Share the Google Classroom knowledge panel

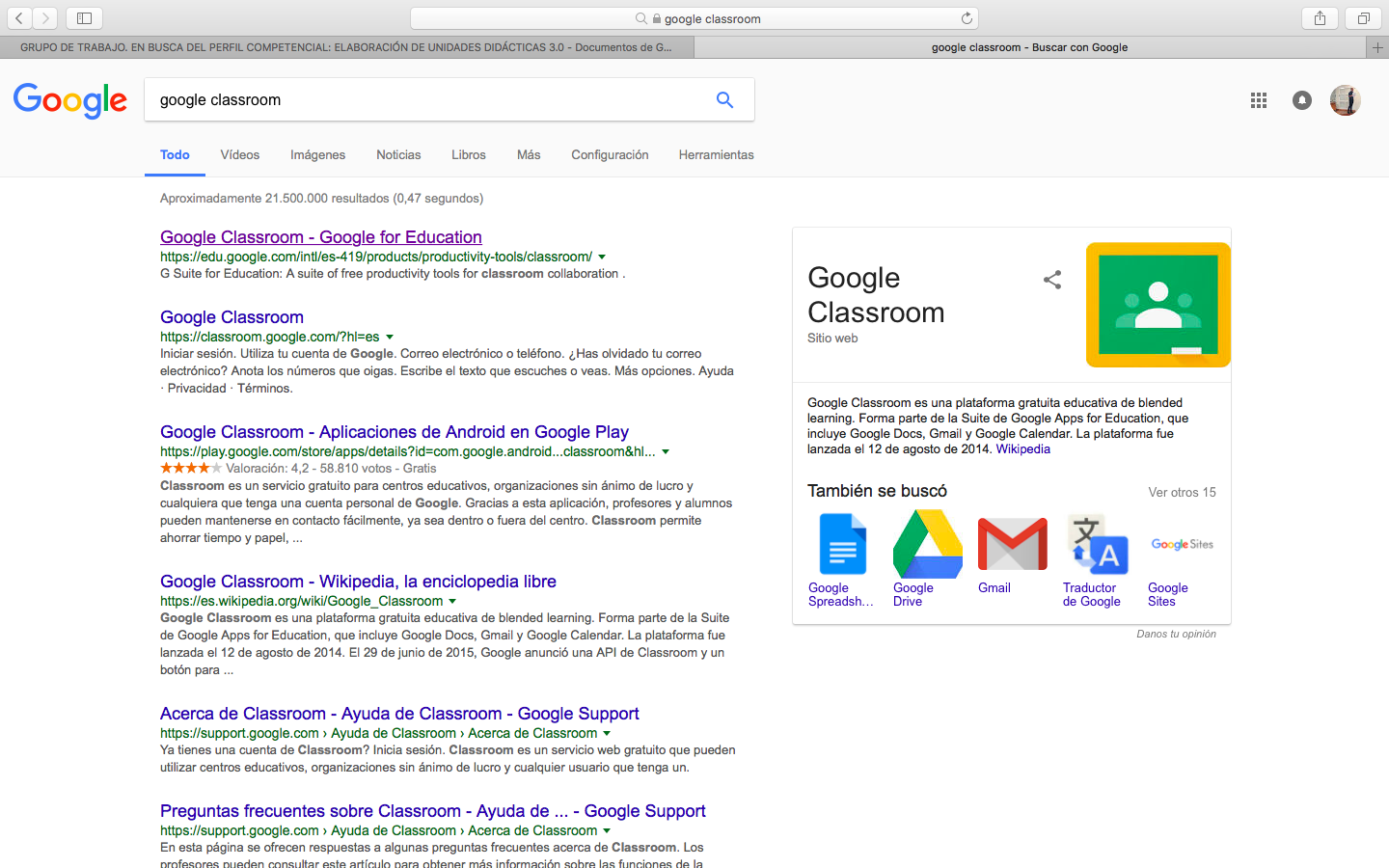(x=1052, y=280)
